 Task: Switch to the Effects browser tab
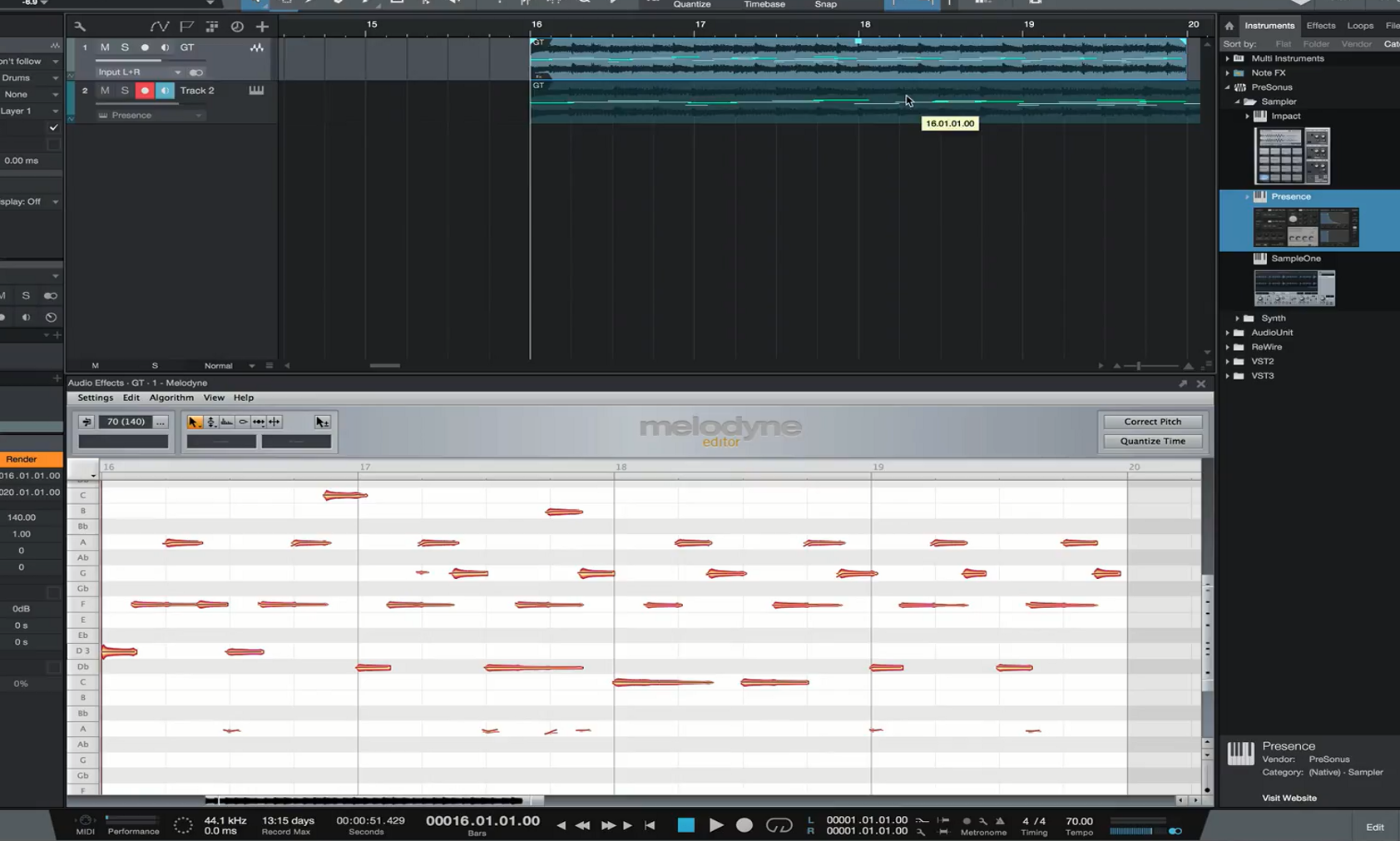point(1320,26)
